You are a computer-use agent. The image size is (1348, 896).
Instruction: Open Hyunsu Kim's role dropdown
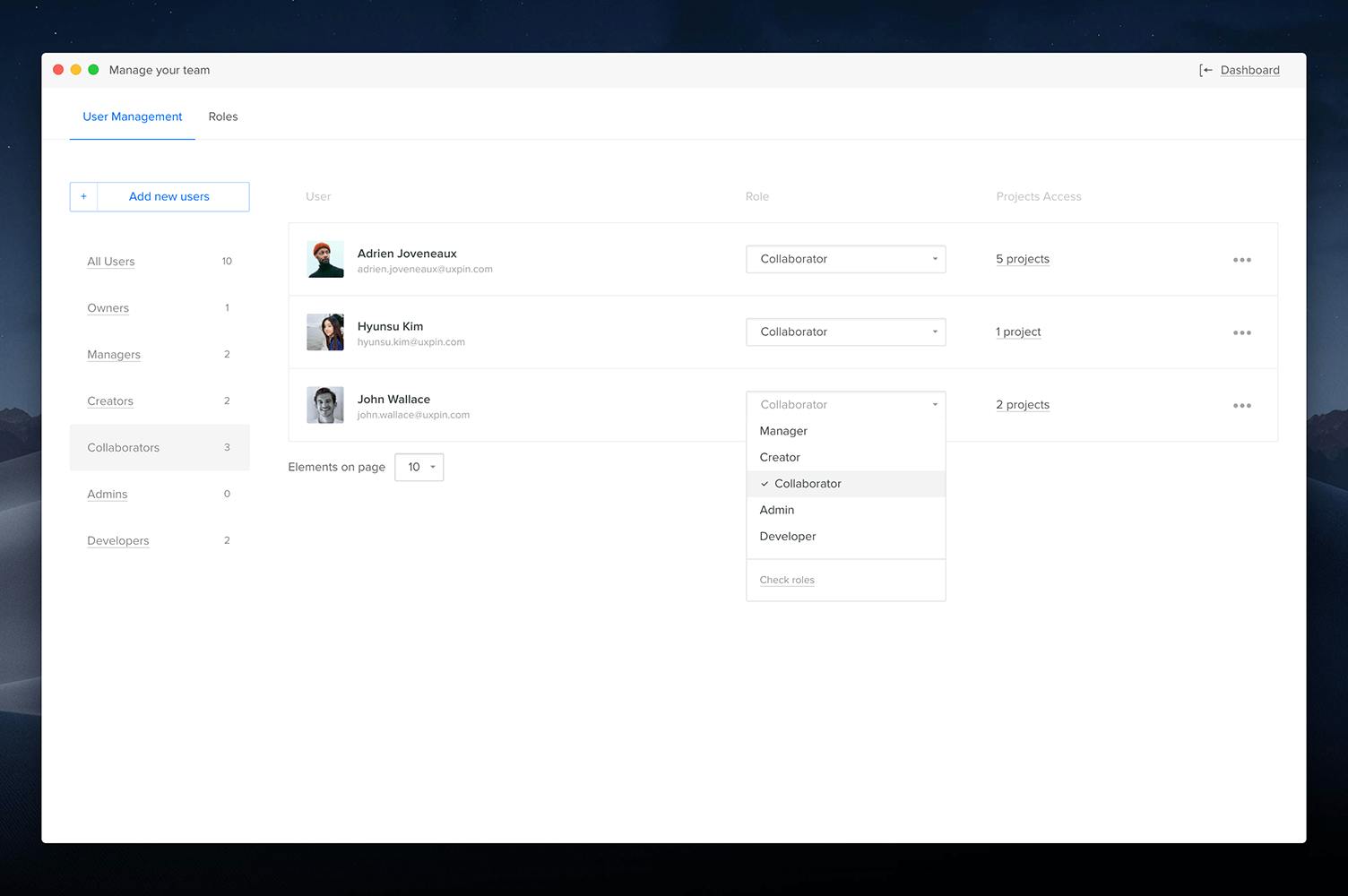click(x=845, y=332)
